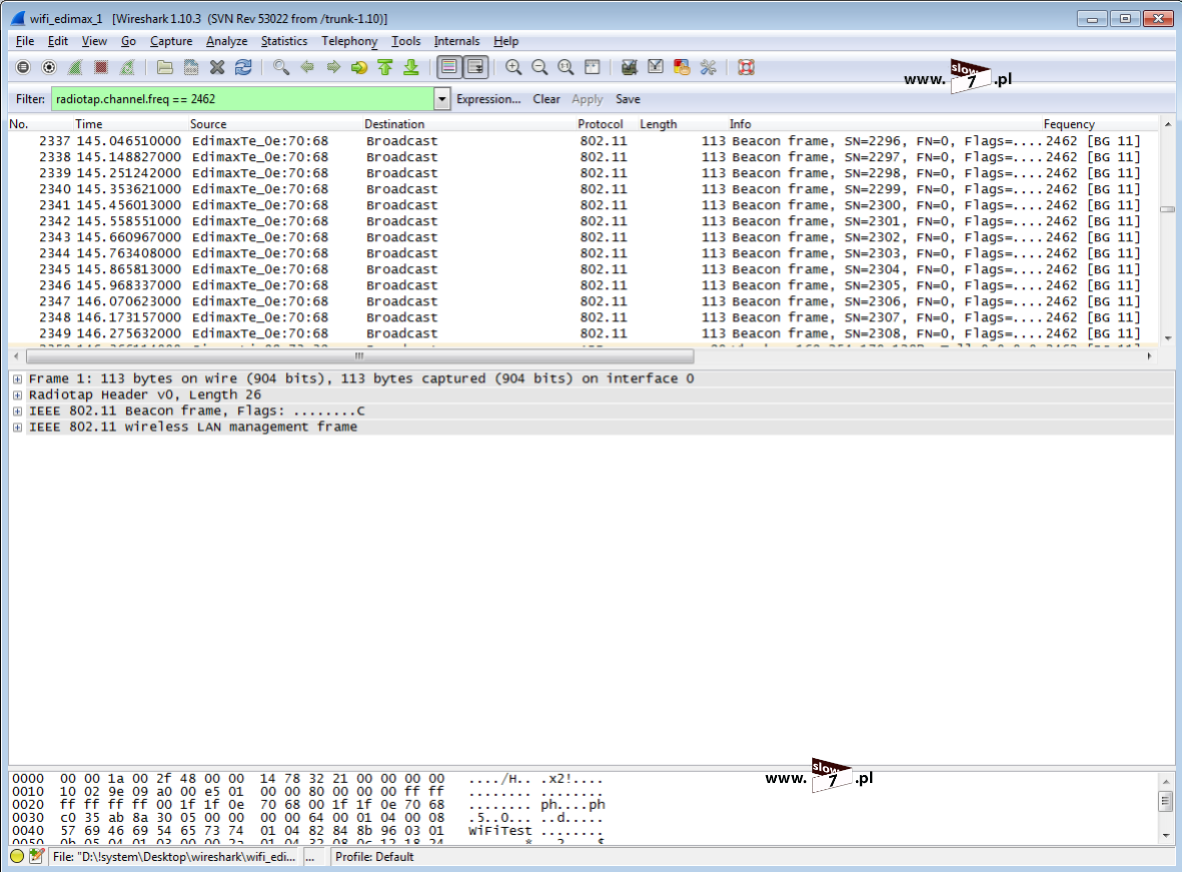The height and width of the screenshot is (872, 1182).
Task: Save this capture file icon
Action: (191, 68)
